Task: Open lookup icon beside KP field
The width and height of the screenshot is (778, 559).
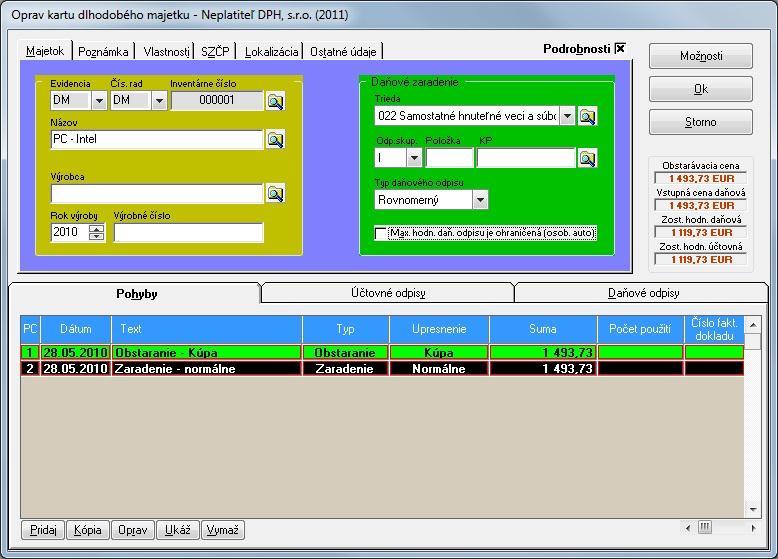Action: point(587,158)
